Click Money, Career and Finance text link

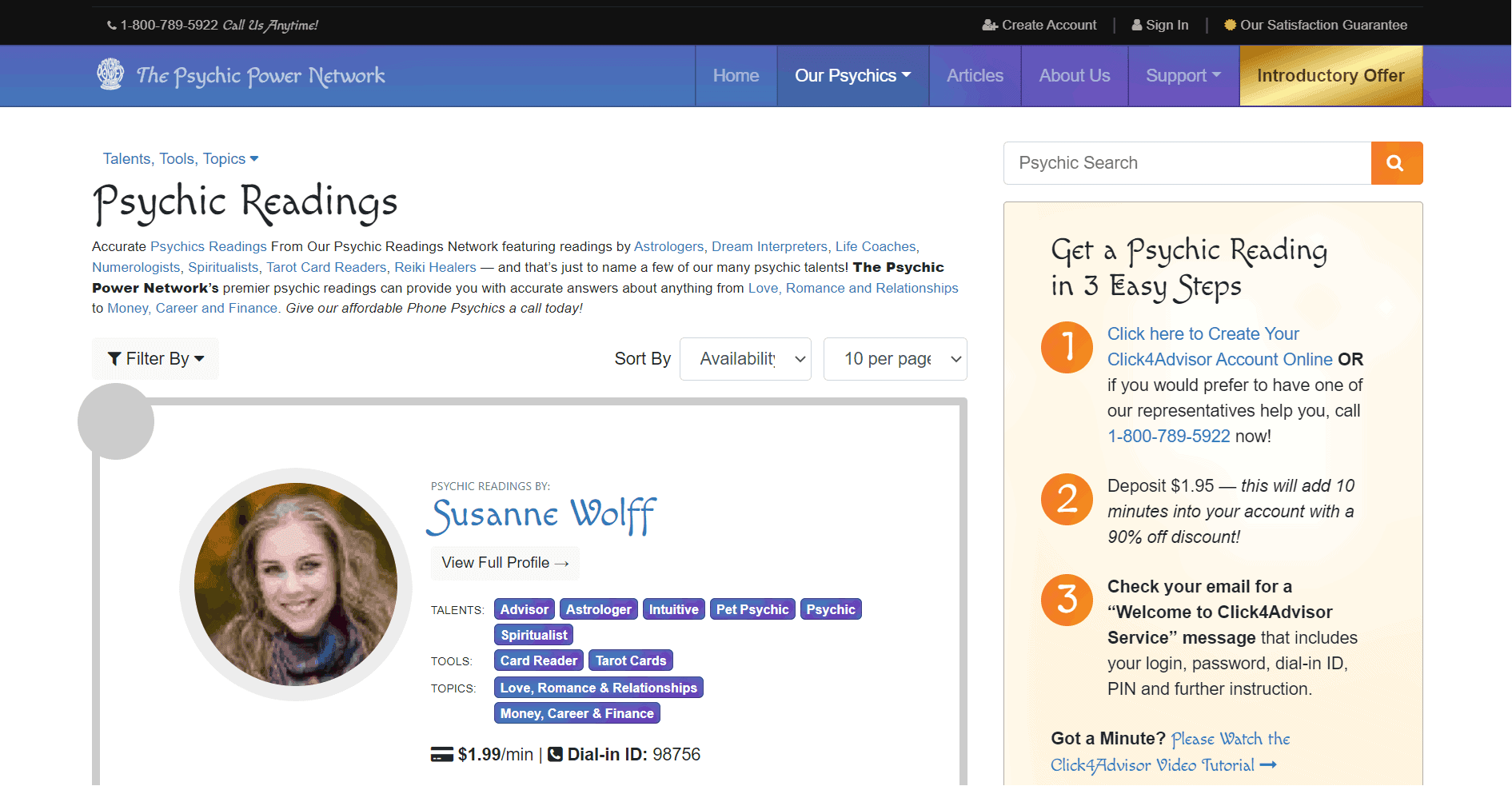tap(193, 309)
